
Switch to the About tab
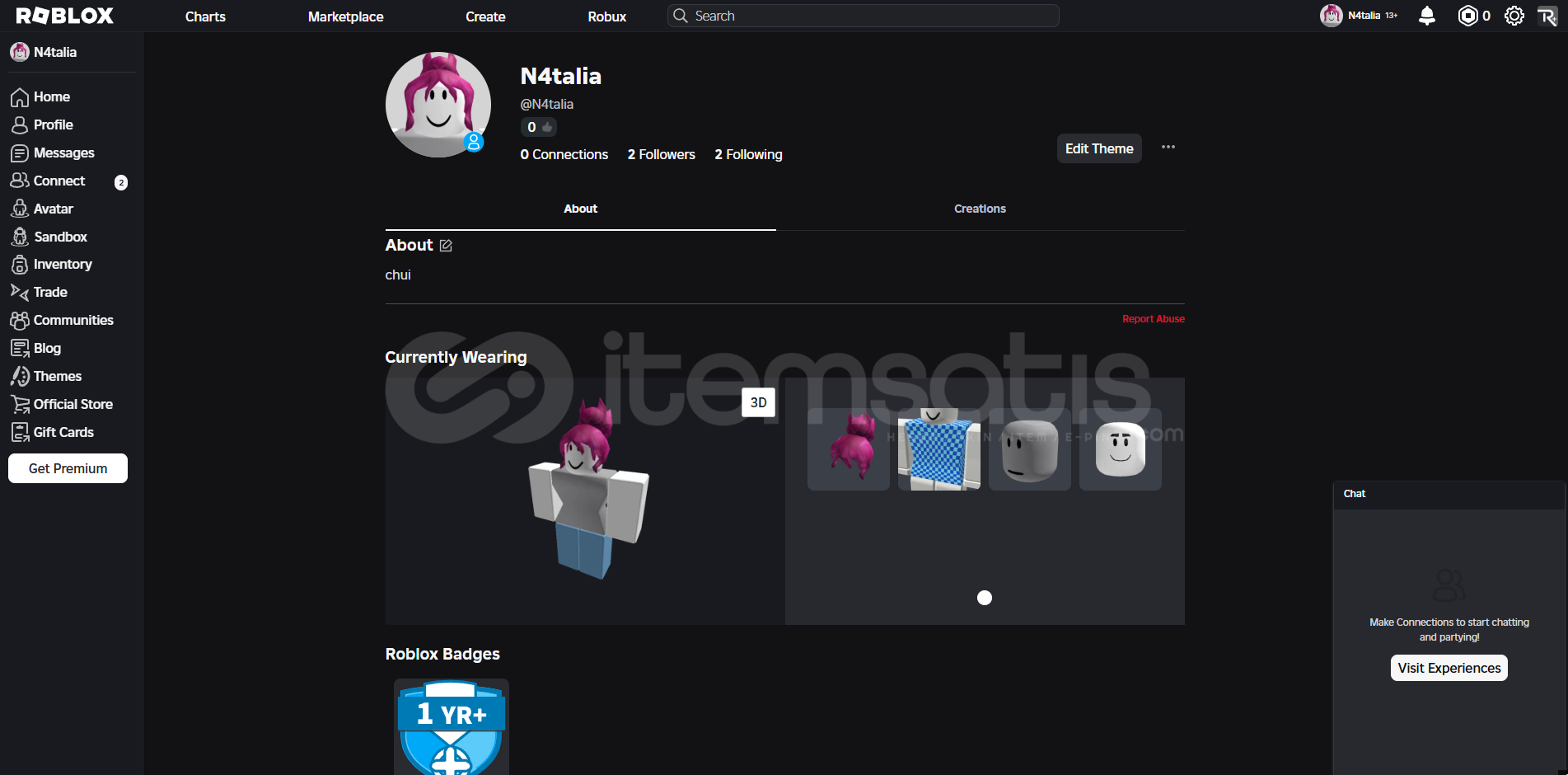pos(581,209)
